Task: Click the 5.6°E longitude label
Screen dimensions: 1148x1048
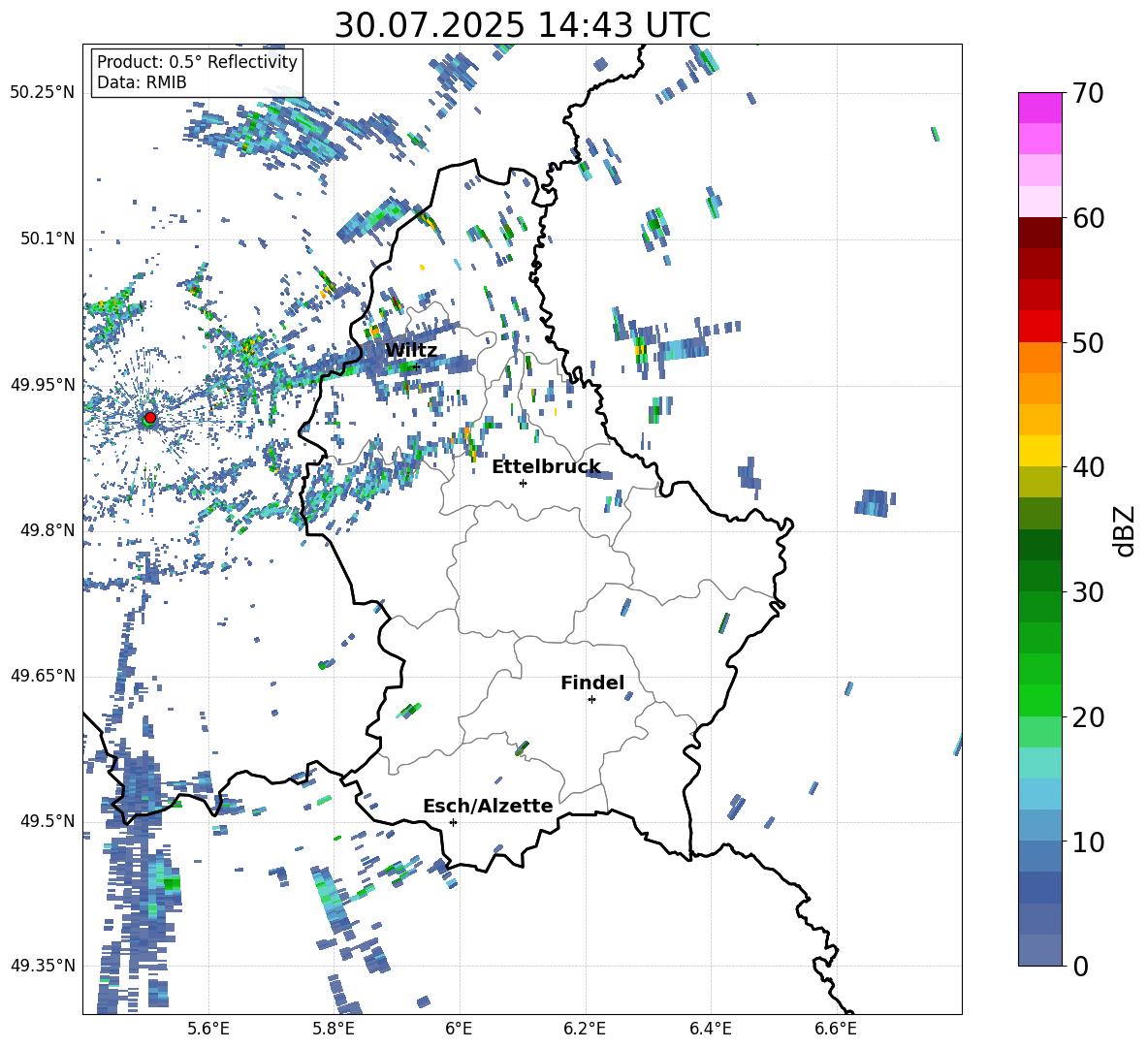Action: (x=208, y=1029)
